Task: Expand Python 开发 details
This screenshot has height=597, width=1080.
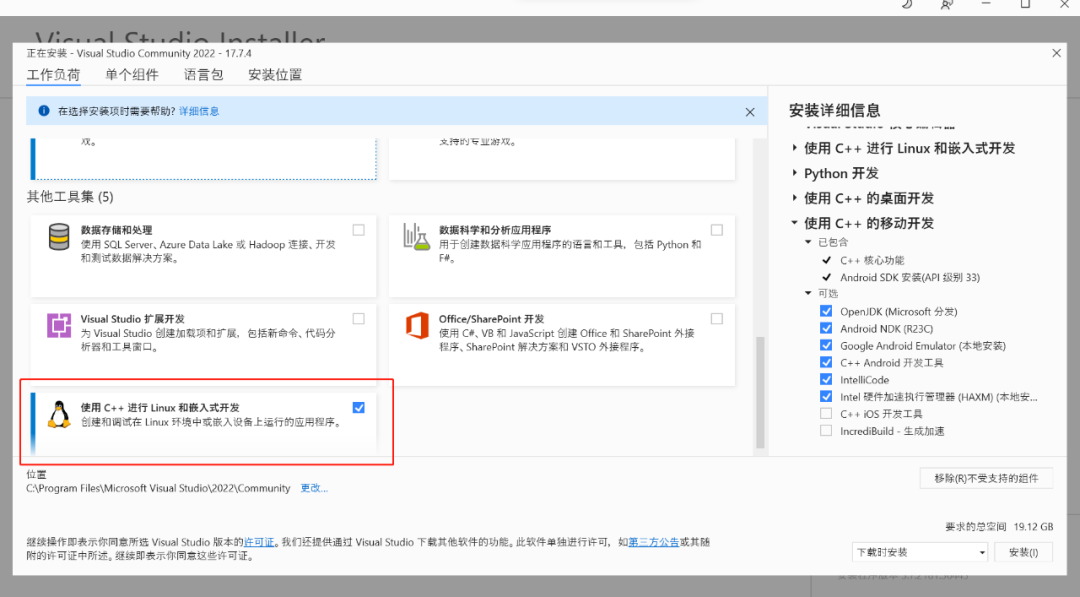Action: [794, 173]
